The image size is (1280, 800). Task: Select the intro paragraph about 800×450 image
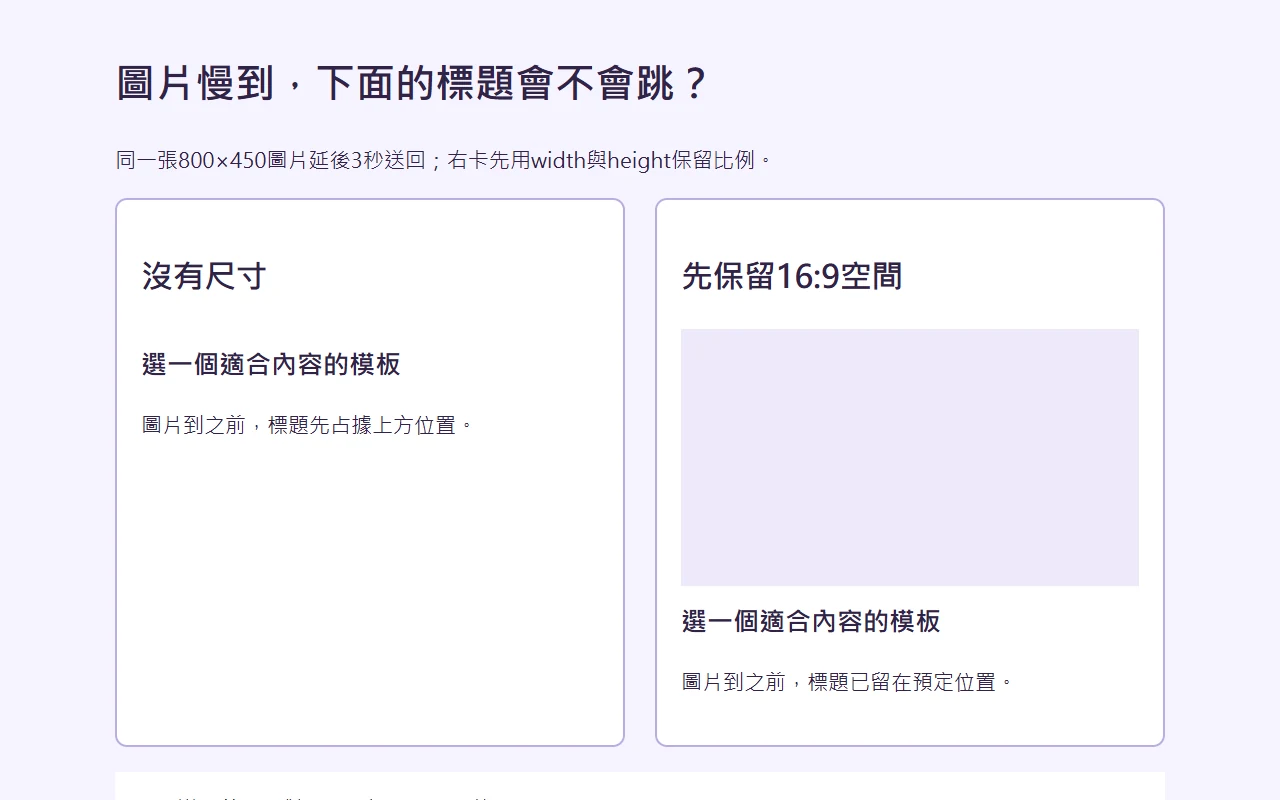(445, 160)
